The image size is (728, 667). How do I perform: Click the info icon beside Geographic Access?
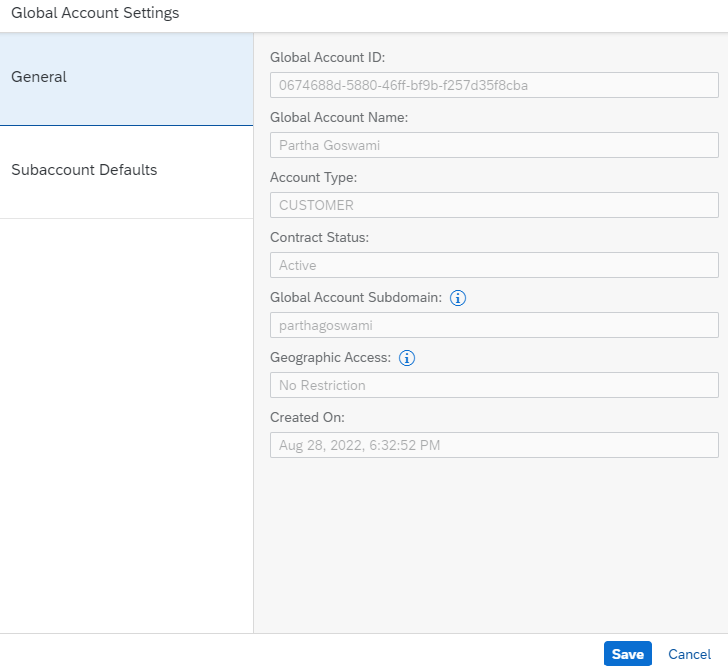pyautogui.click(x=407, y=358)
